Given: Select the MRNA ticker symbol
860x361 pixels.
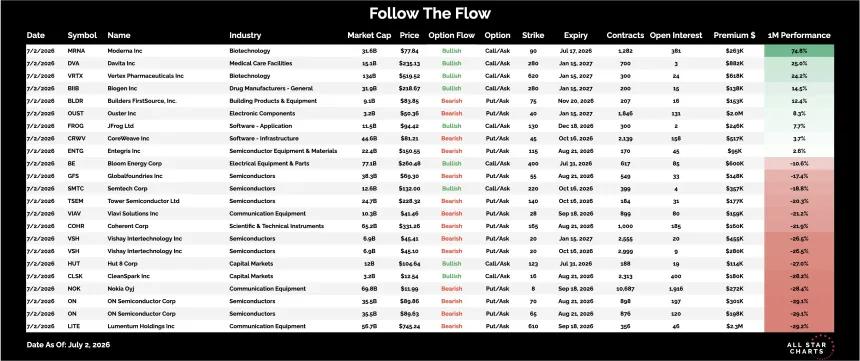Looking at the screenshot, I should (76, 50).
